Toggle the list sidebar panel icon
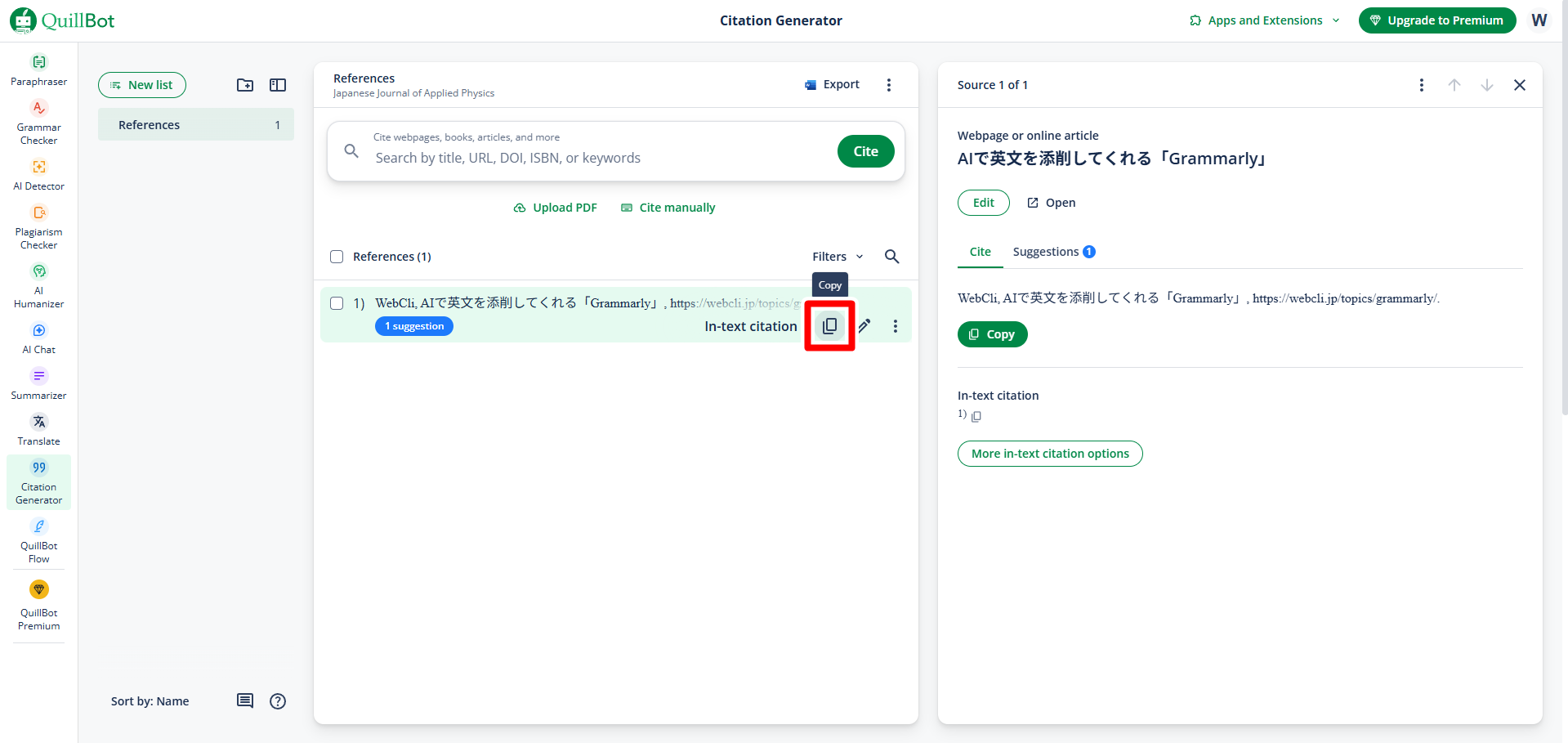 point(278,85)
